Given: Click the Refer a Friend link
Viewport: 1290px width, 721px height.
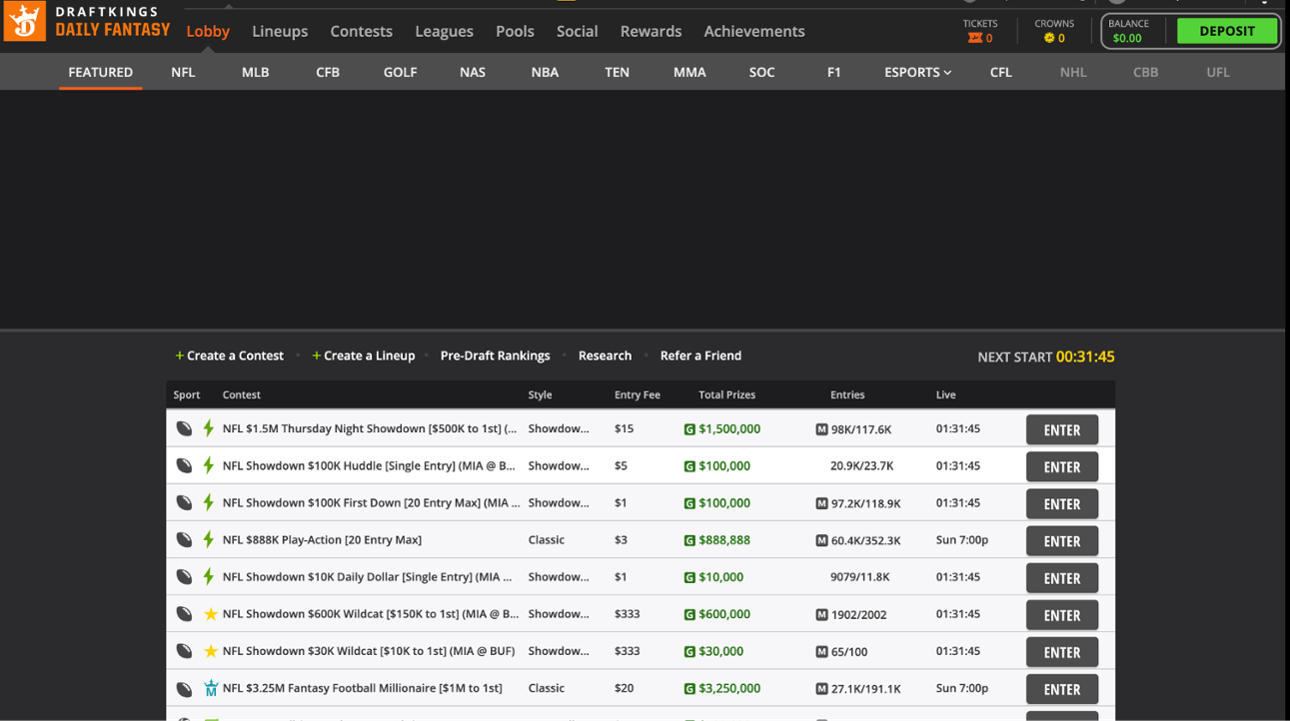Looking at the screenshot, I should (701, 355).
